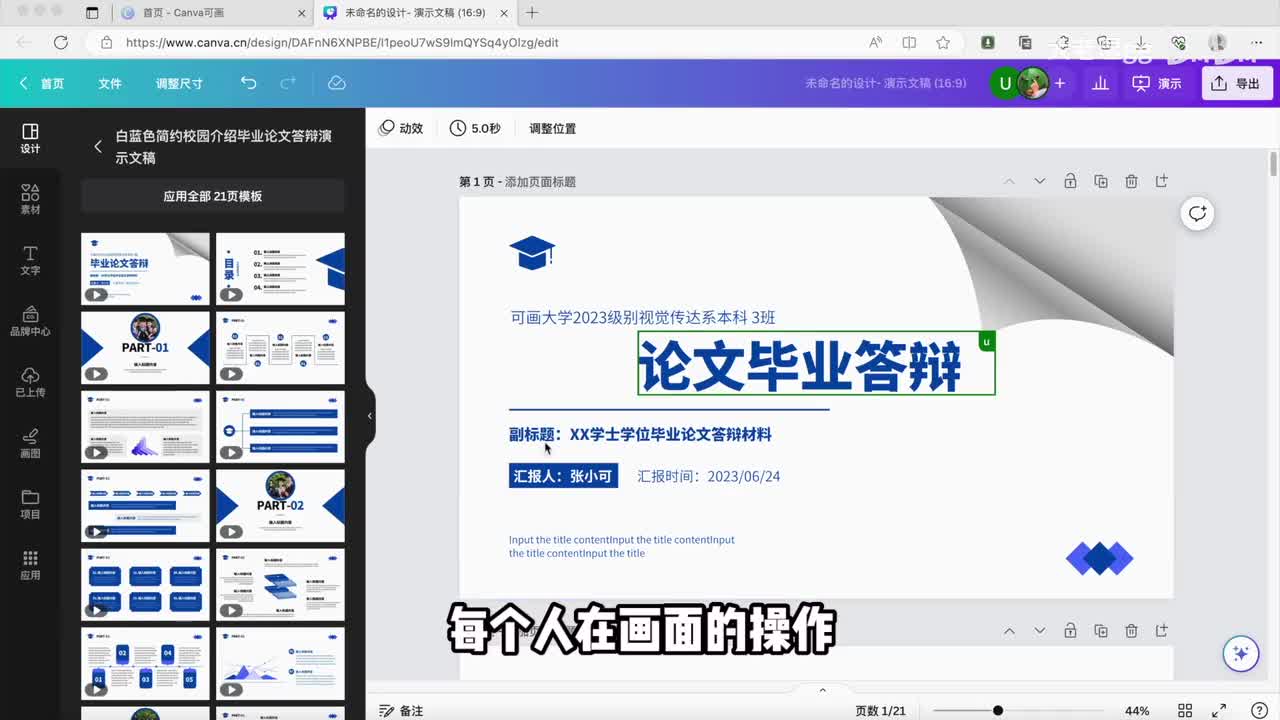This screenshot has width=1280, height=720.
Task: Toggle the 备注 notes panel
Action: [400, 710]
